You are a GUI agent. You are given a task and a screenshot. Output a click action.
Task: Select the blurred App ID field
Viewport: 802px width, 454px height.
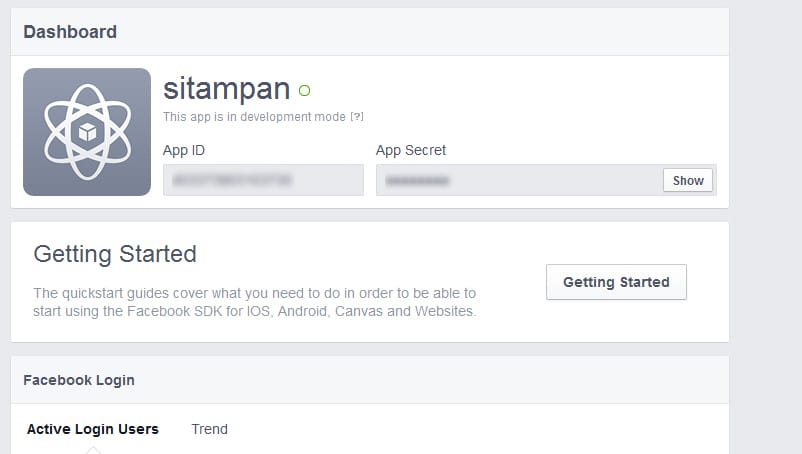263,180
